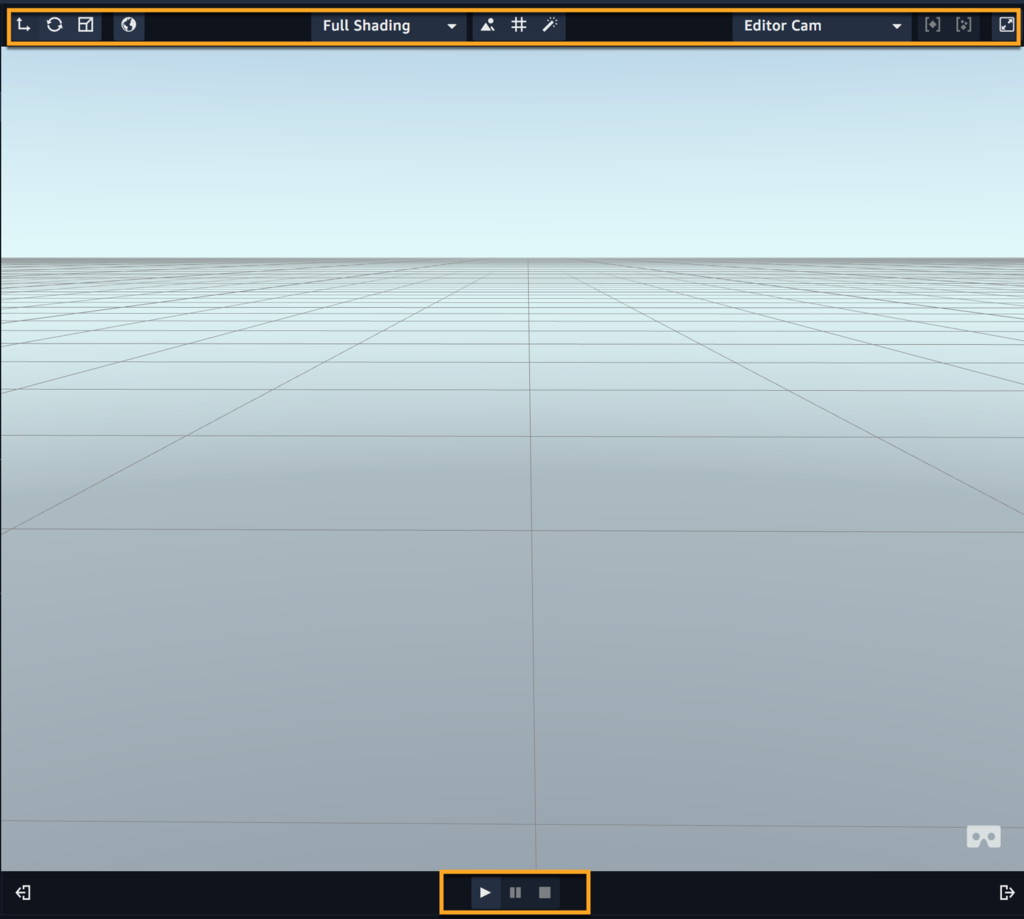Image resolution: width=1024 pixels, height=919 pixels.
Task: Click the second bracket camera frame icon
Action: coord(963,25)
